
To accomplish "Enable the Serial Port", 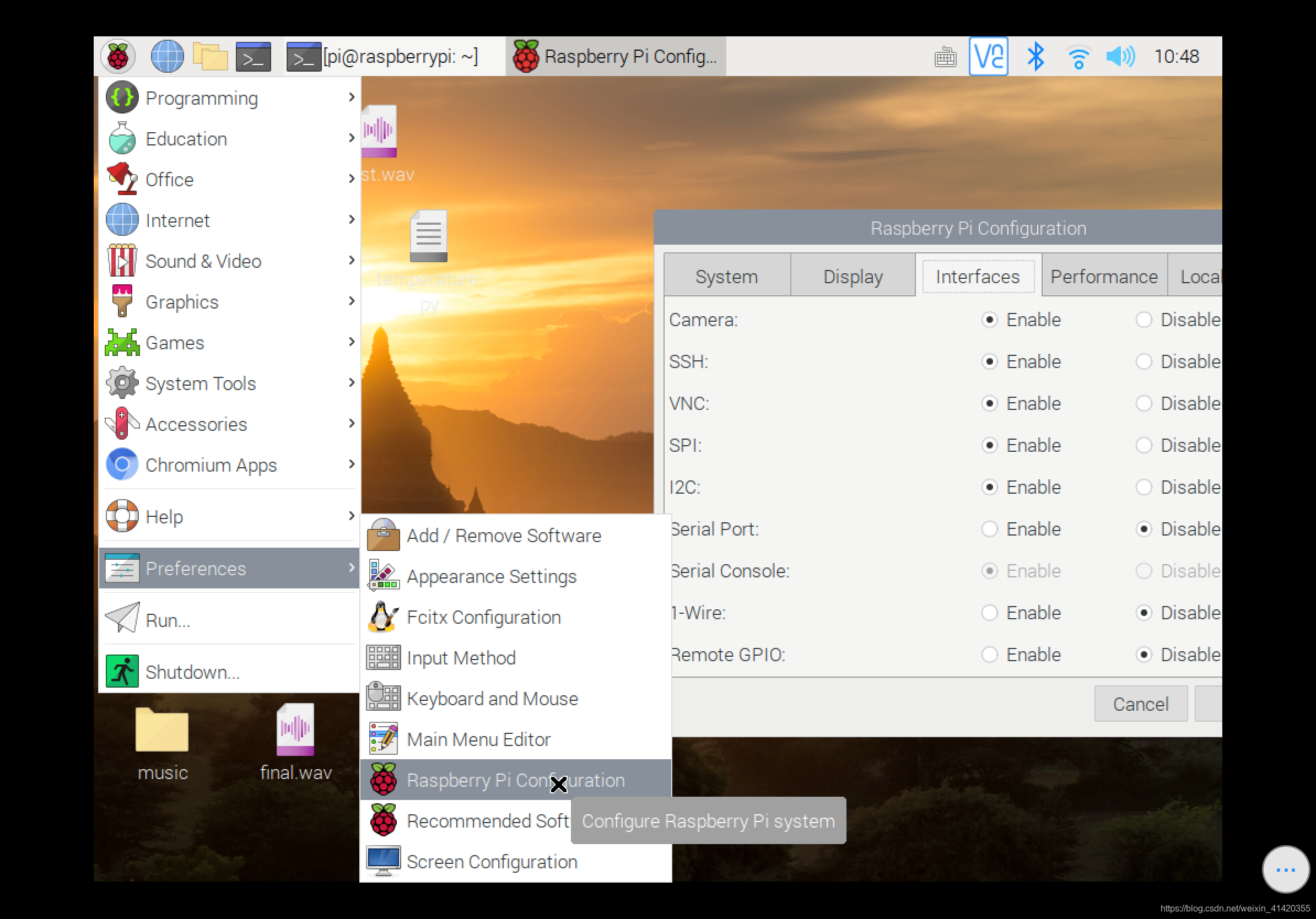I will pyautogui.click(x=989, y=528).
